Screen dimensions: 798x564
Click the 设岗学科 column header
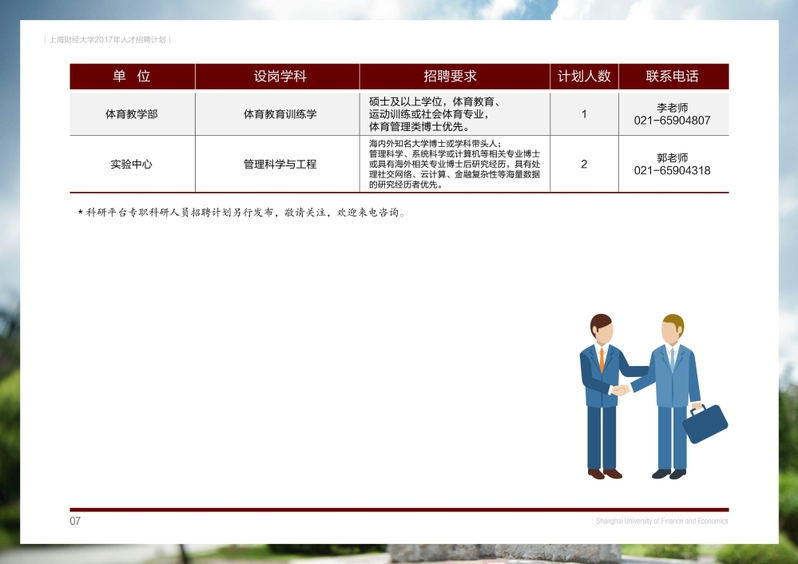coord(278,77)
